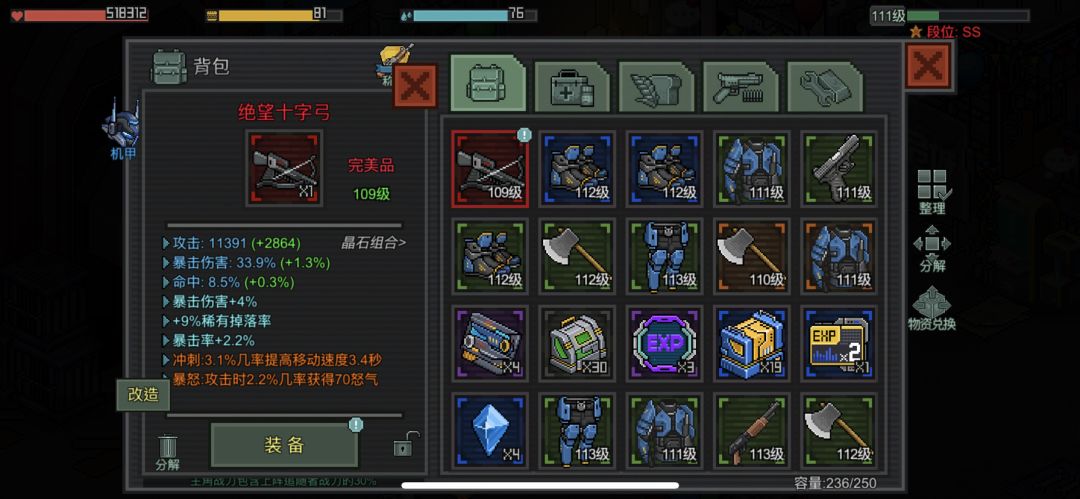Image resolution: width=1080 pixels, height=499 pixels.
Task: Select the purple EXP badge ×3
Action: [x=665, y=343]
